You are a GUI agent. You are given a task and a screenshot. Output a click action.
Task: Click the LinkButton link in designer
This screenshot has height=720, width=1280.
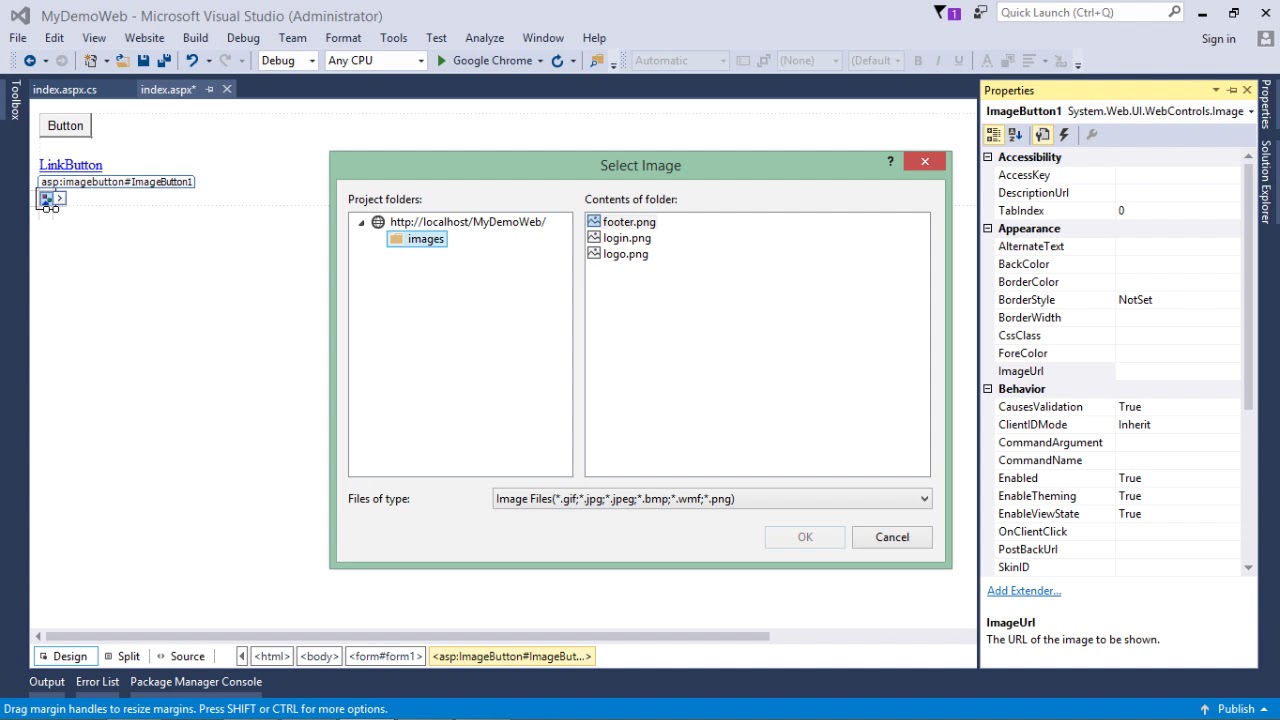point(71,165)
